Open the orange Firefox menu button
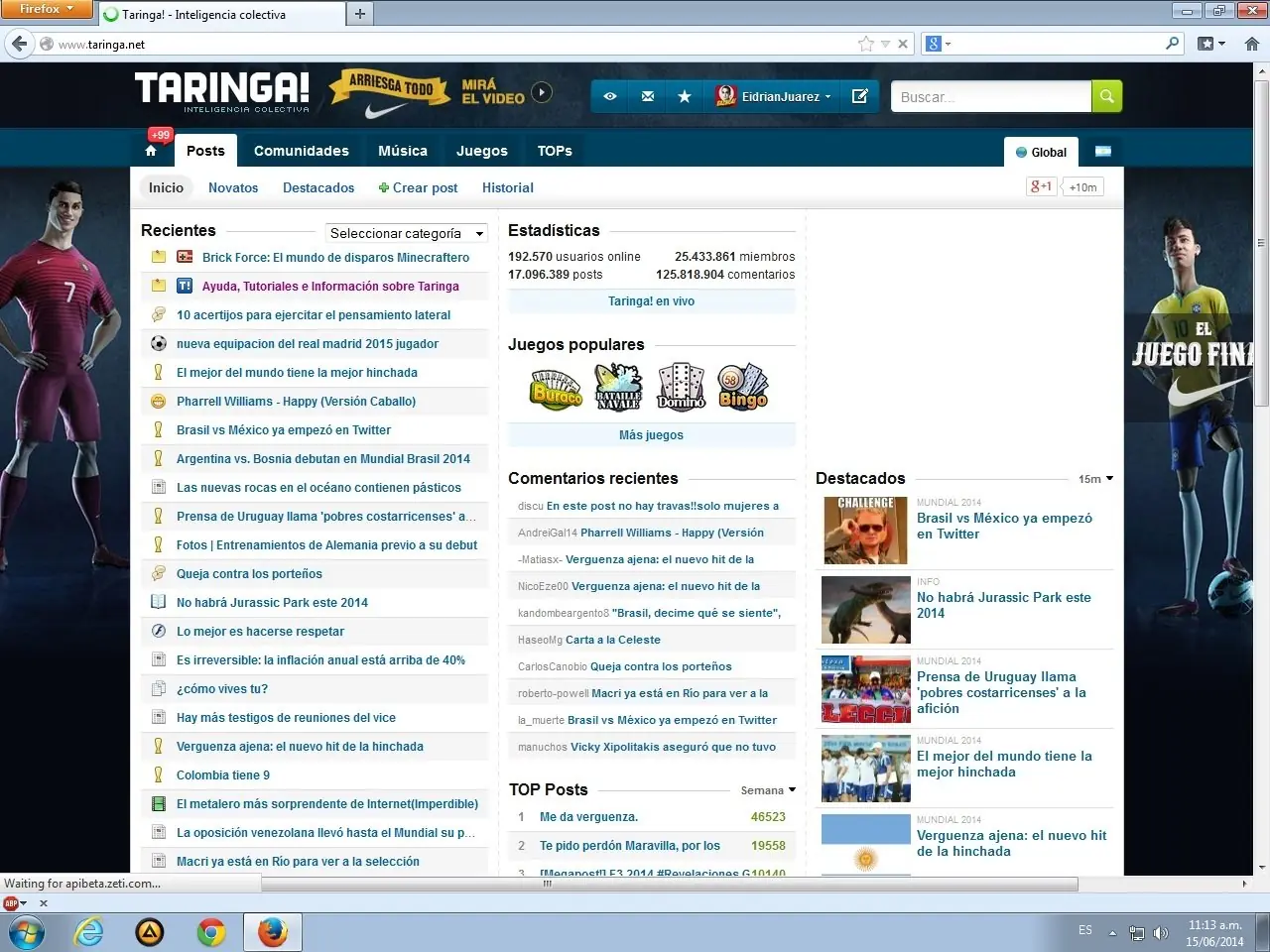The width and height of the screenshot is (1270, 952). pyautogui.click(x=47, y=9)
